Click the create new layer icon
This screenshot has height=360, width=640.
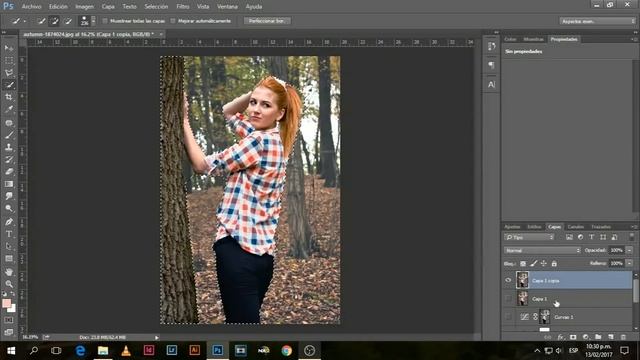pos(611,337)
